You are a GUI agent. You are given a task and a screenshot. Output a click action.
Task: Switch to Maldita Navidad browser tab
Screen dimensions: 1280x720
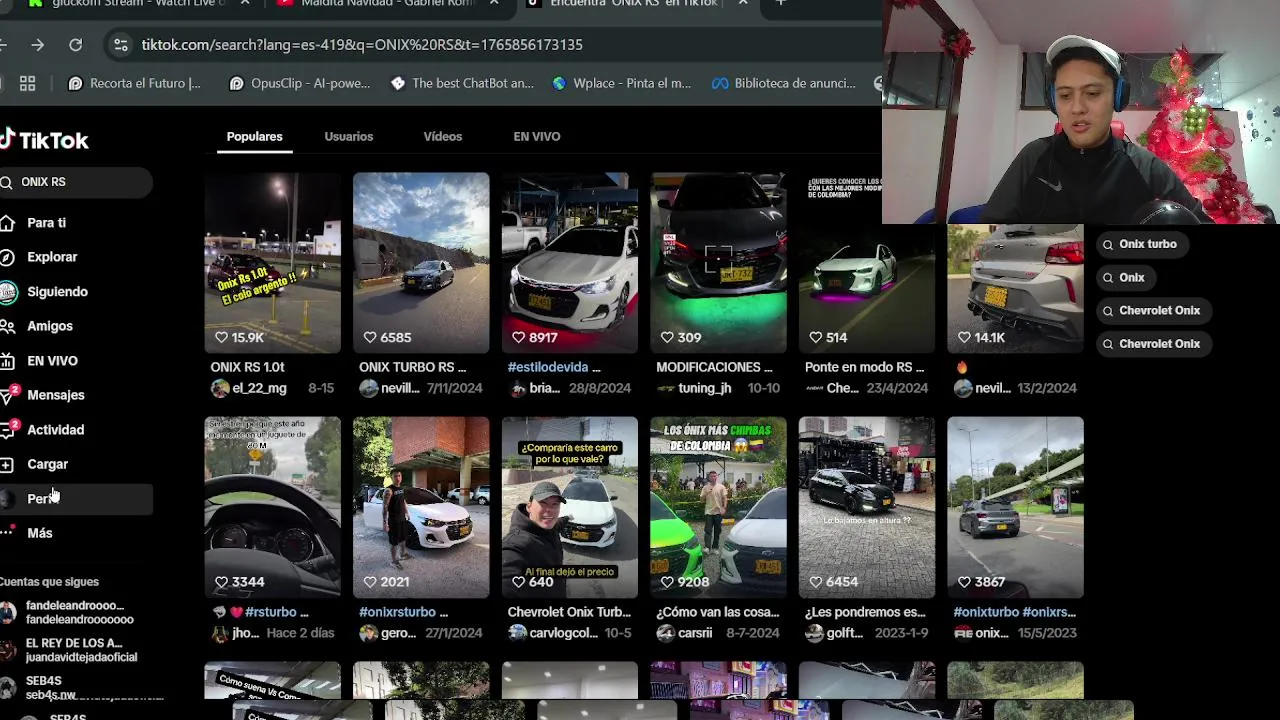click(x=386, y=5)
